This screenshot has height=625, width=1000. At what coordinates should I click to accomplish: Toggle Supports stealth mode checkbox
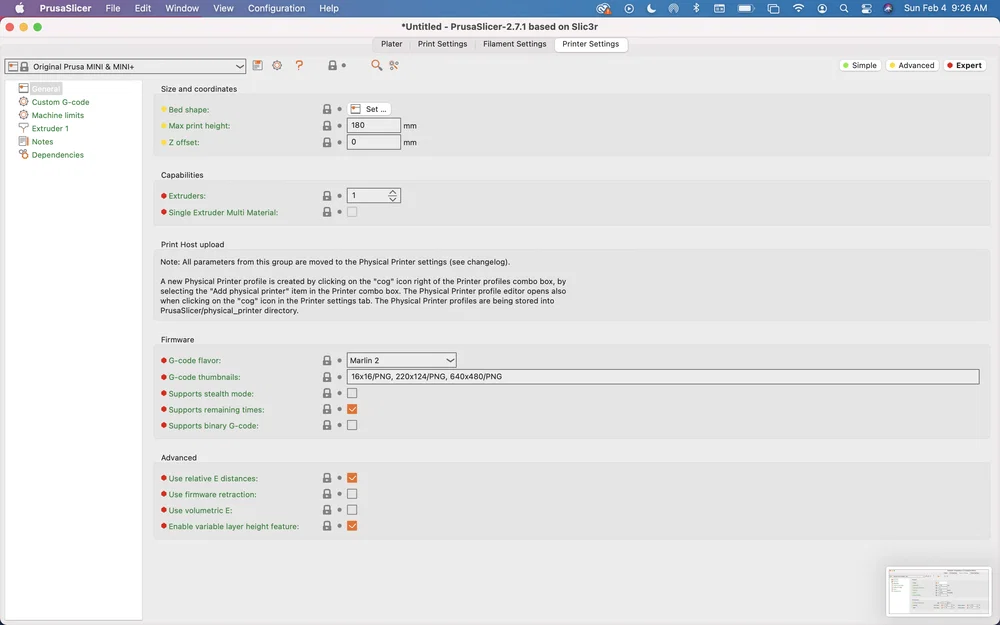coord(352,393)
